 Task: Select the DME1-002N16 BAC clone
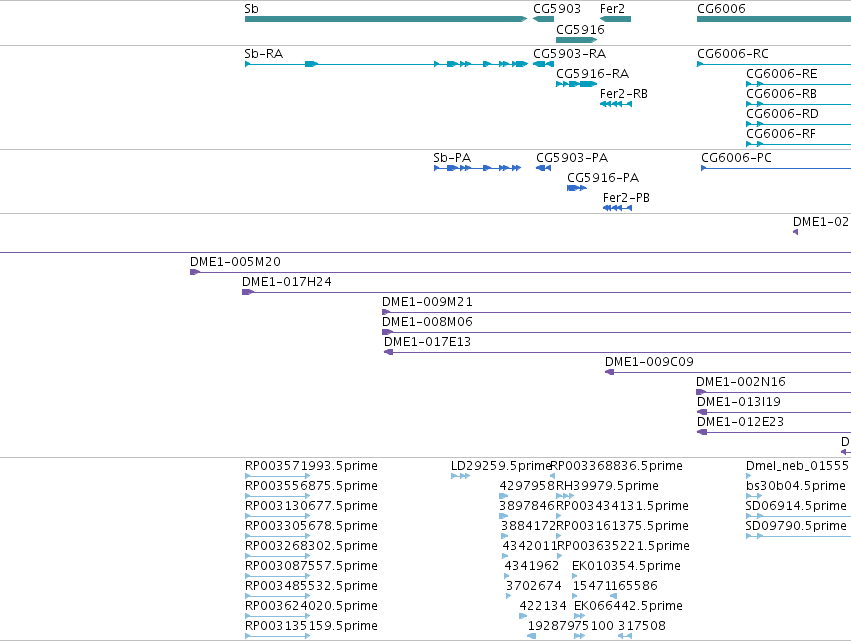pos(773,392)
